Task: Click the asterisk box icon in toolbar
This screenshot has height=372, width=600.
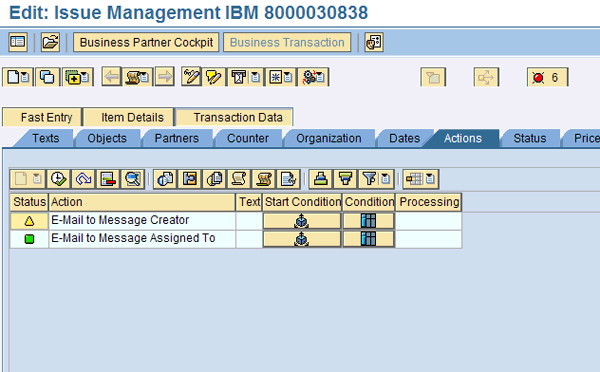Action: click(x=275, y=77)
